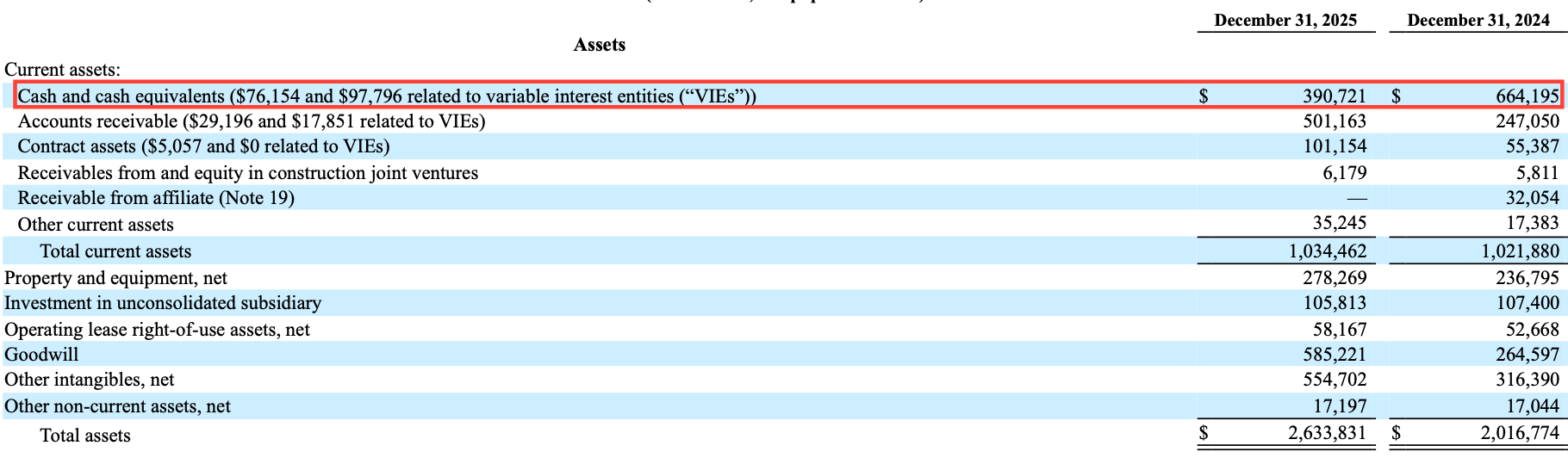Select the Total current assets label
The width and height of the screenshot is (1568, 458).
tap(115, 251)
